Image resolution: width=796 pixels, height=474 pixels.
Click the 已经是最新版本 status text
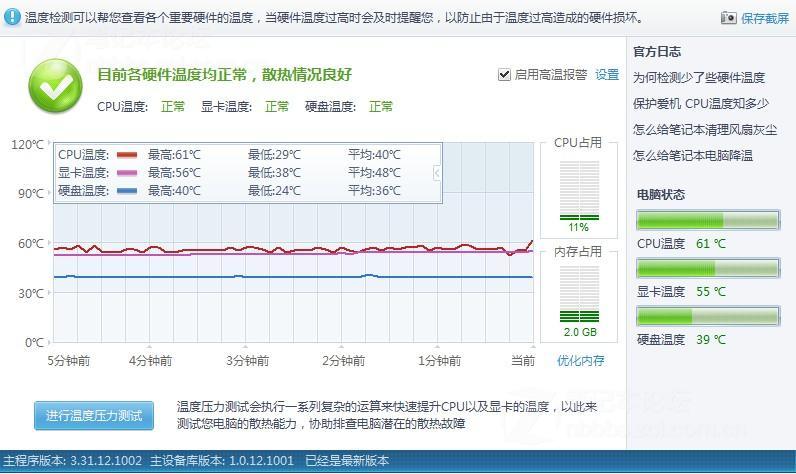tap(347, 461)
